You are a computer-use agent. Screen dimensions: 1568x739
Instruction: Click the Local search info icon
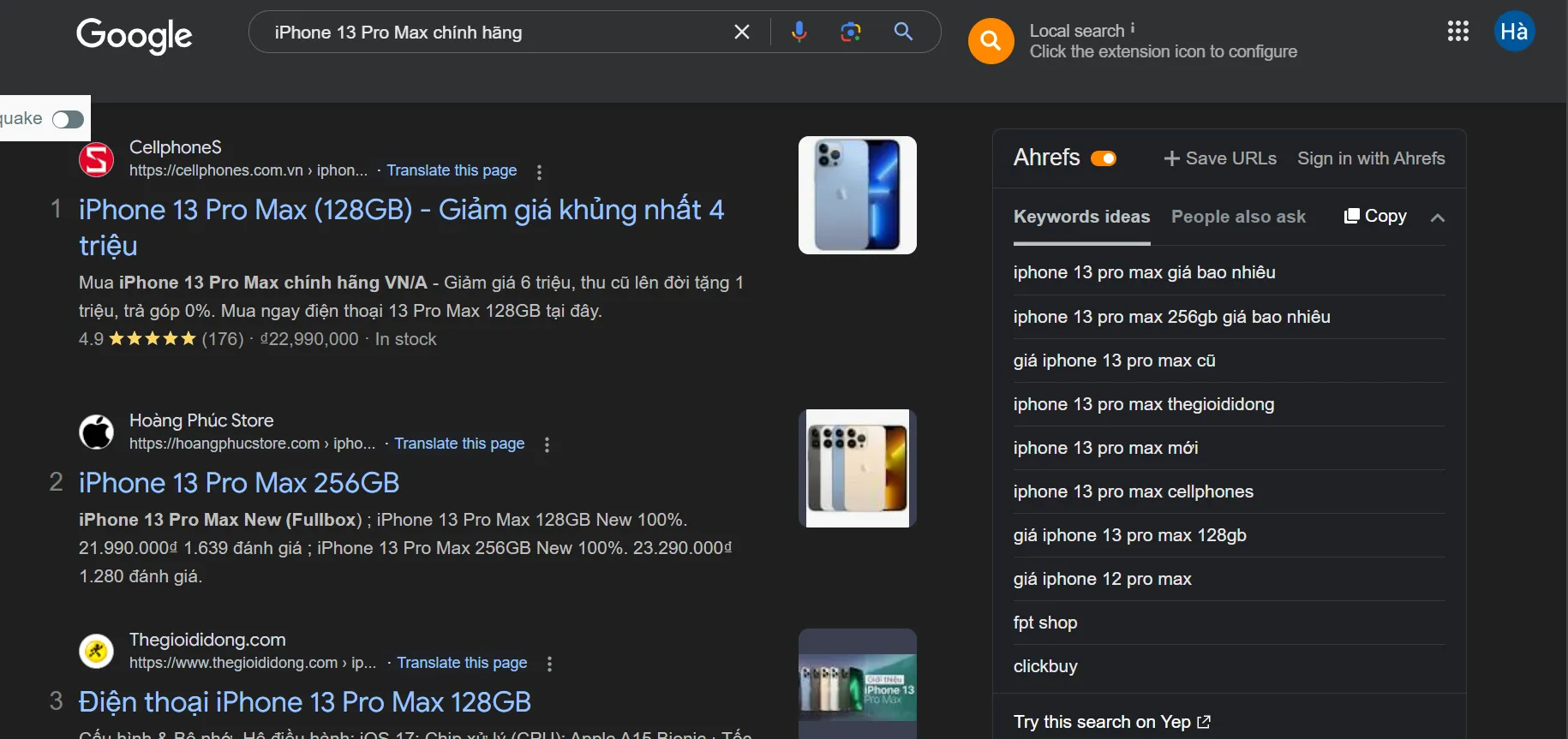[1133, 28]
